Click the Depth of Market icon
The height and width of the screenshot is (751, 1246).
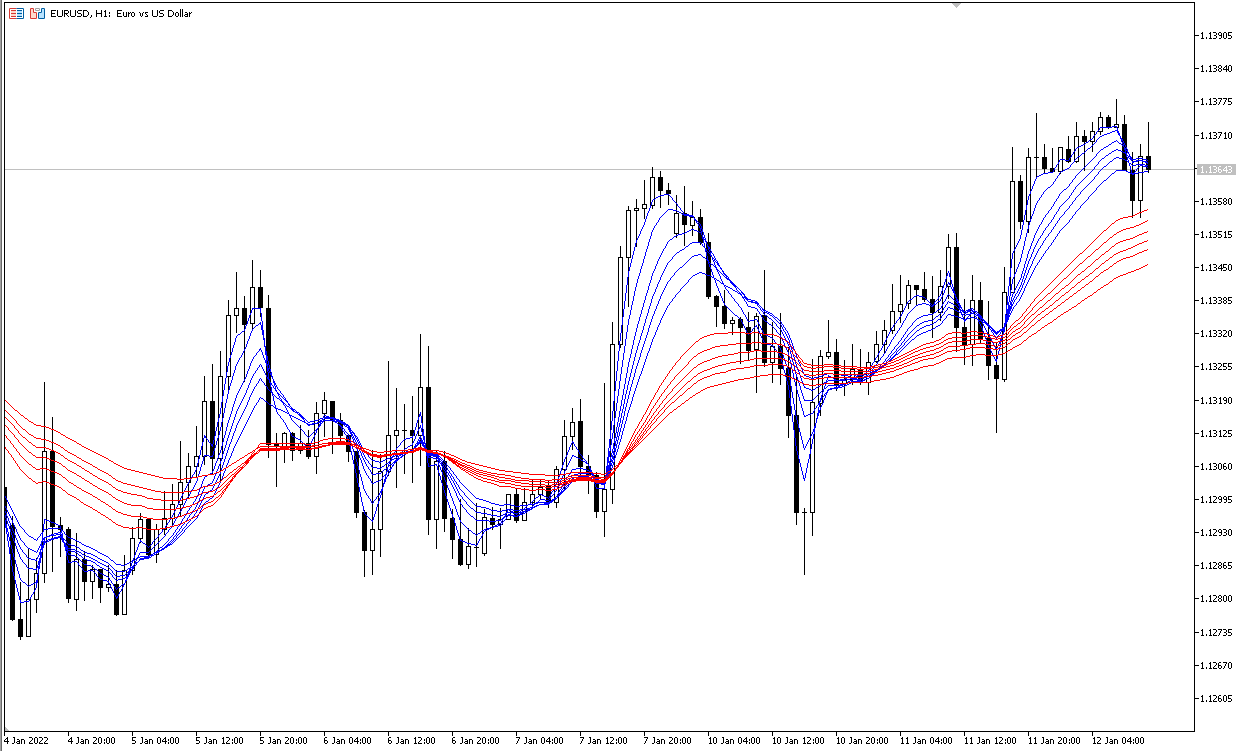click(37, 14)
